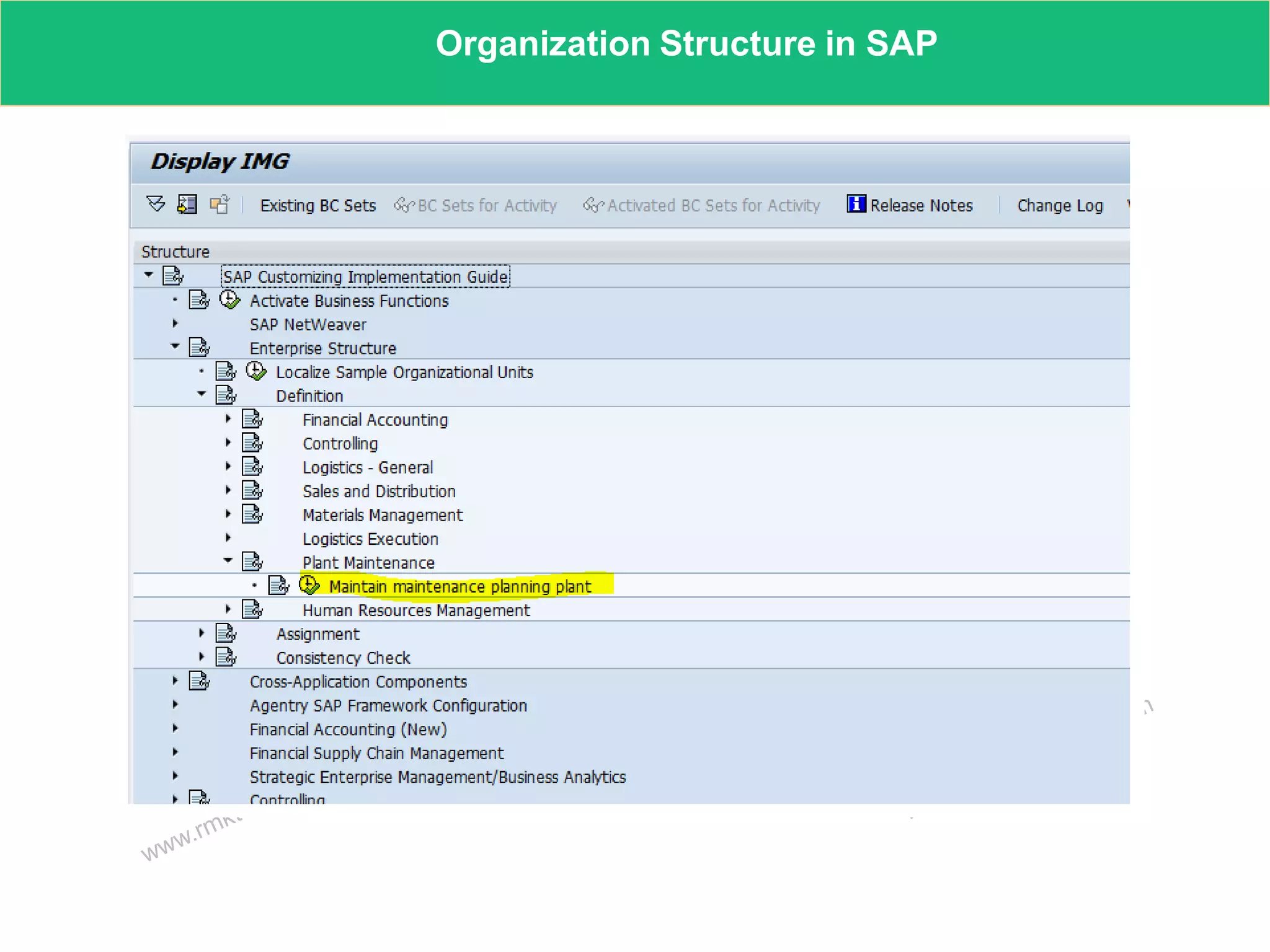This screenshot has height=952, width=1270.
Task: Click the Expand All toolbar icon
Action: pos(156,204)
